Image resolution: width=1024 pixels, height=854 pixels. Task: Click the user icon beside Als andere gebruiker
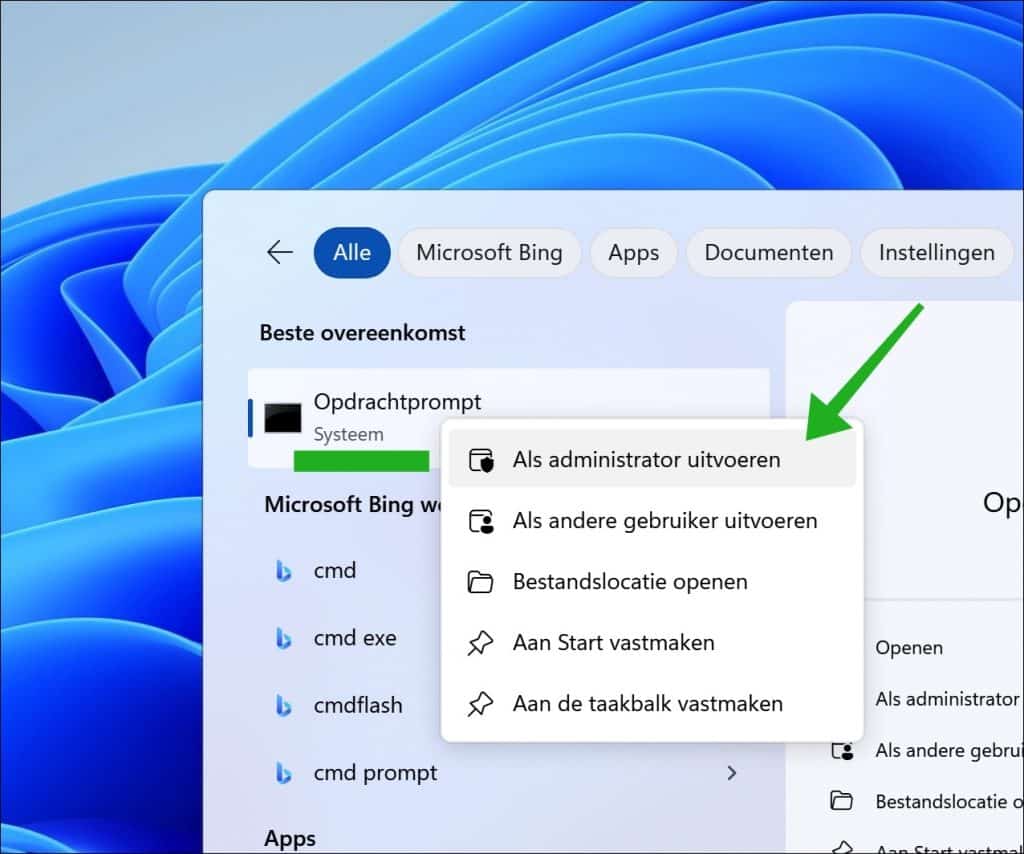(481, 521)
